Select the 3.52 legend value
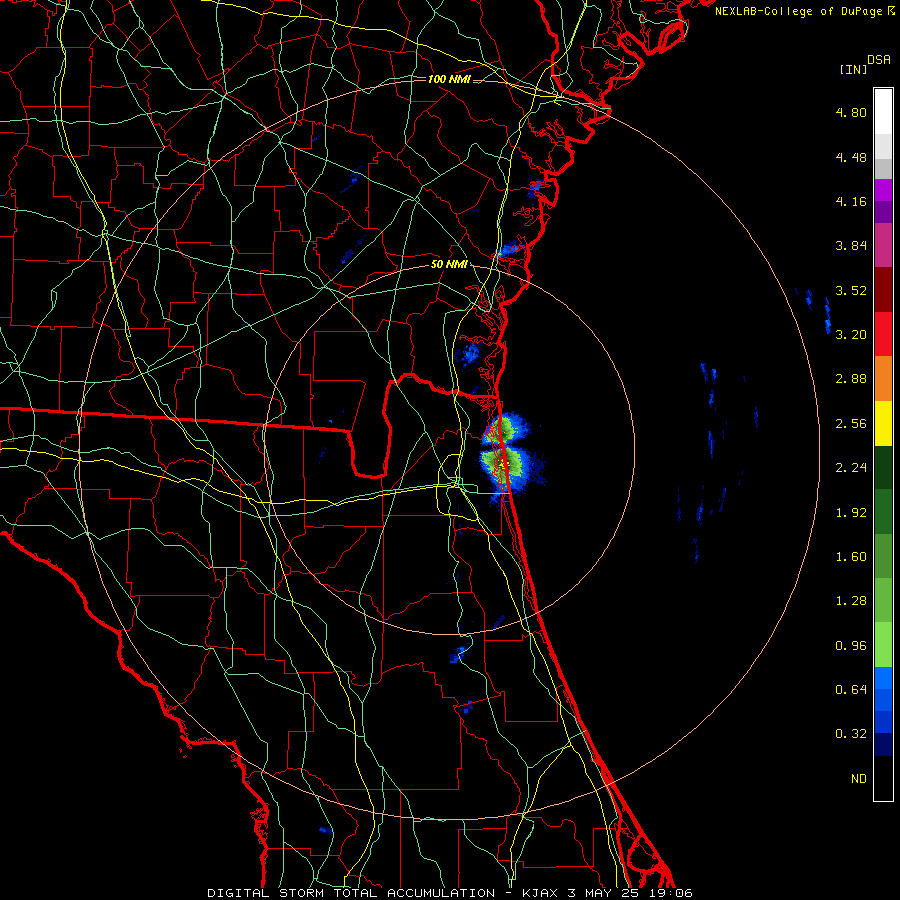The height and width of the screenshot is (900, 900). [x=851, y=290]
